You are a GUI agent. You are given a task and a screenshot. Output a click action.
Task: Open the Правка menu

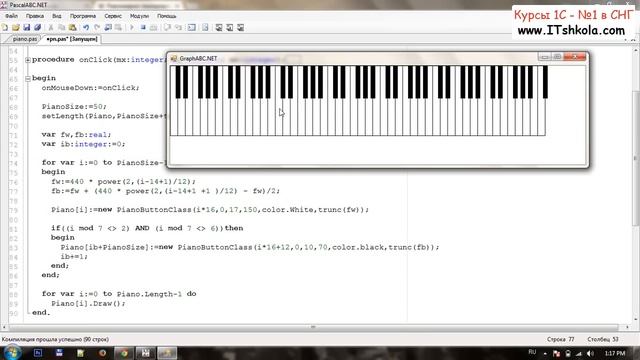(x=35, y=16)
